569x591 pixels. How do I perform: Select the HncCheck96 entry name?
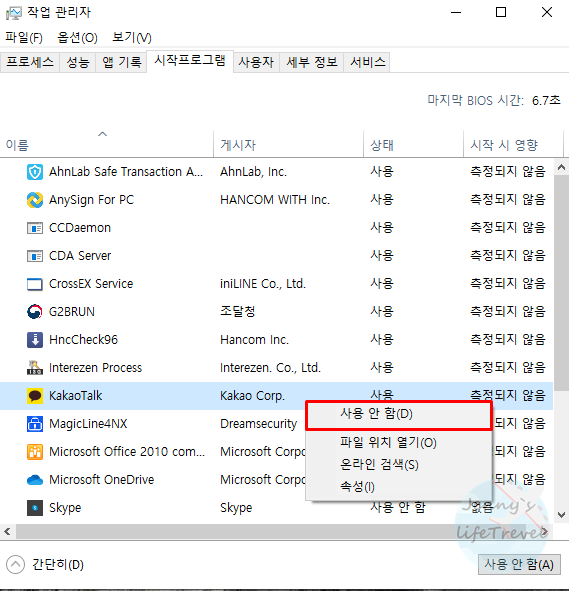[x=83, y=340]
